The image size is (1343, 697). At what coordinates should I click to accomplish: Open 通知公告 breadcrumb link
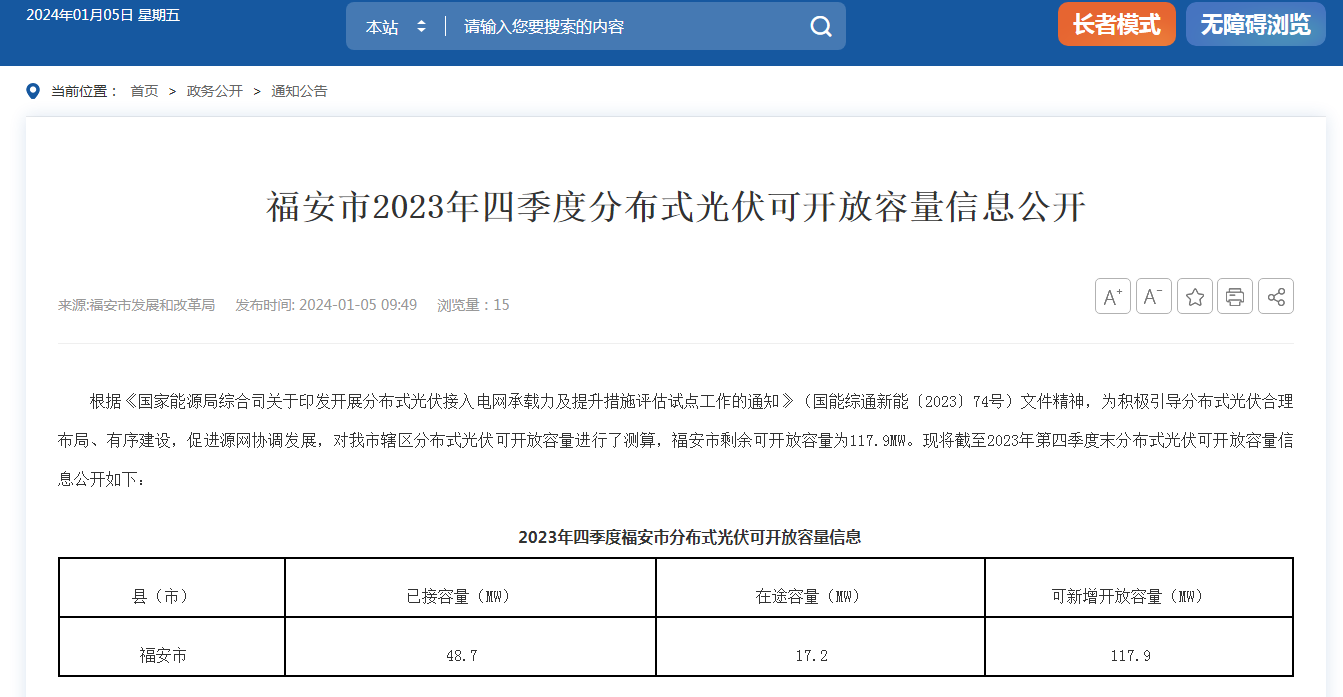(x=299, y=91)
